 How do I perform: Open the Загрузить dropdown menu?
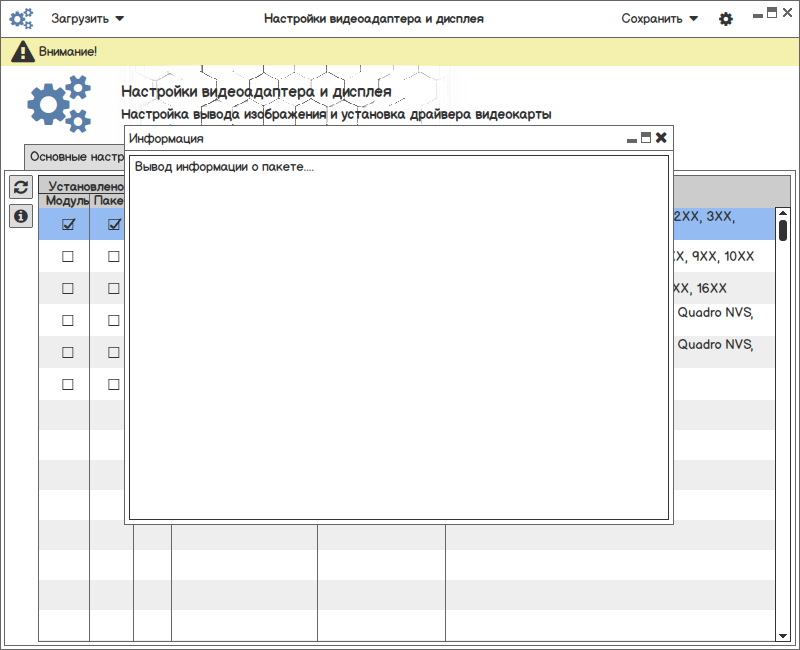pyautogui.click(x=88, y=18)
